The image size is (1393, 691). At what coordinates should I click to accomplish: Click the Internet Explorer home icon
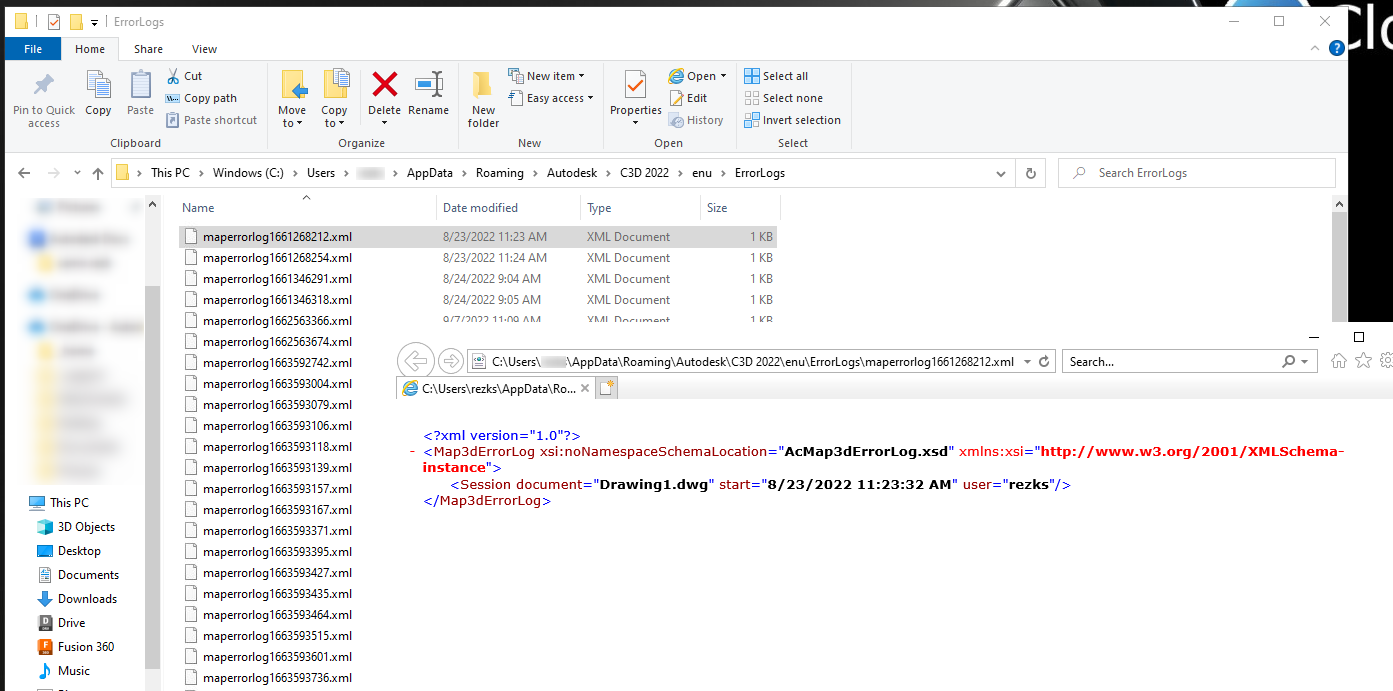point(1338,360)
